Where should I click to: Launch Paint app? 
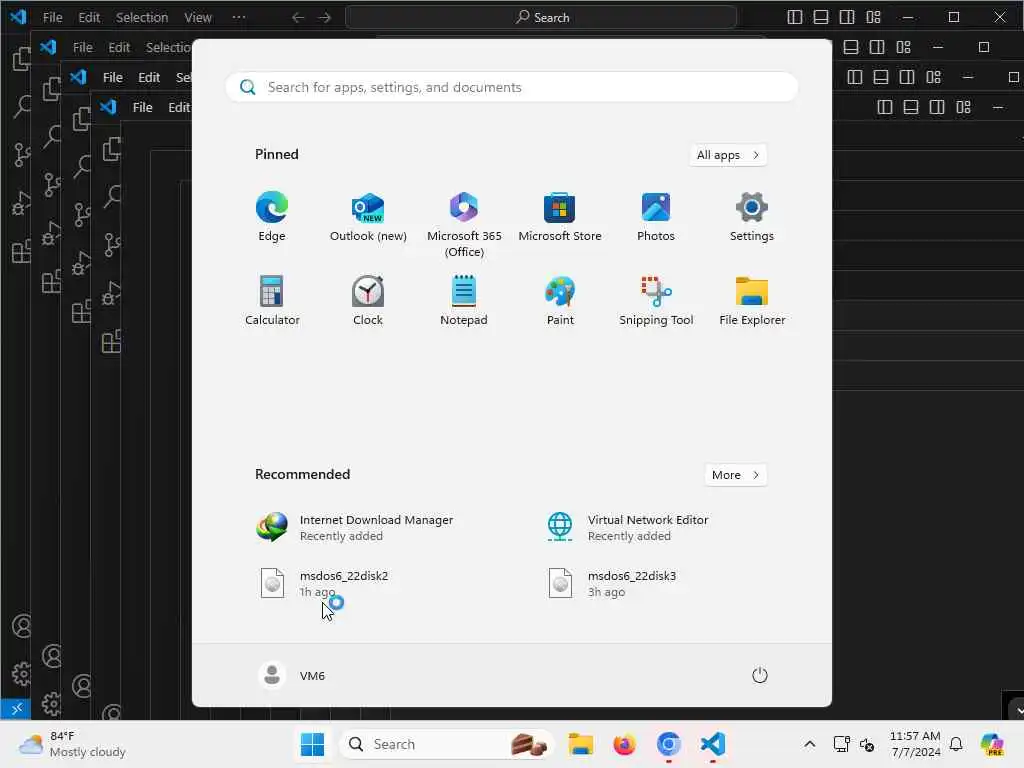pyautogui.click(x=560, y=300)
